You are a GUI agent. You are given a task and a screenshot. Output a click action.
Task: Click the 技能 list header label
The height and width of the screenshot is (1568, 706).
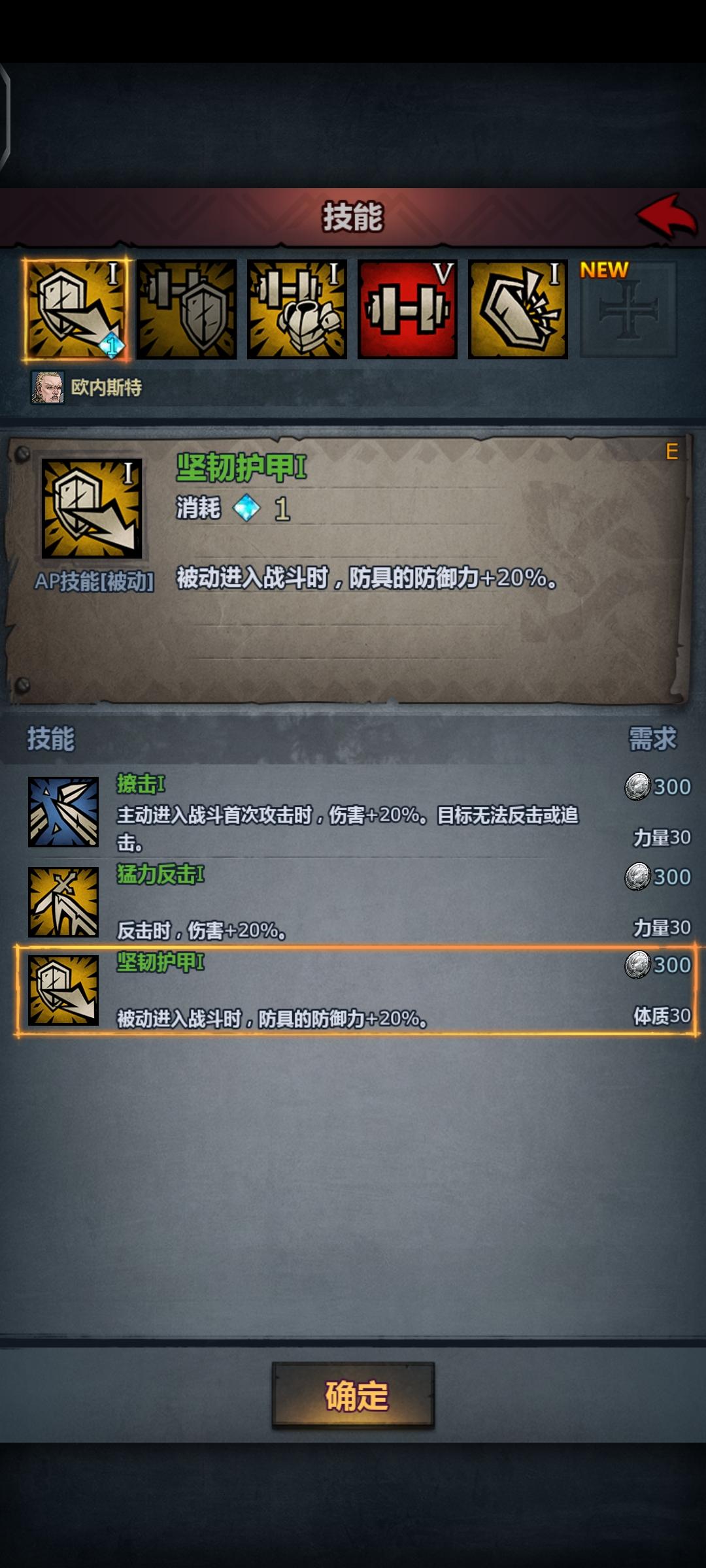51,739
